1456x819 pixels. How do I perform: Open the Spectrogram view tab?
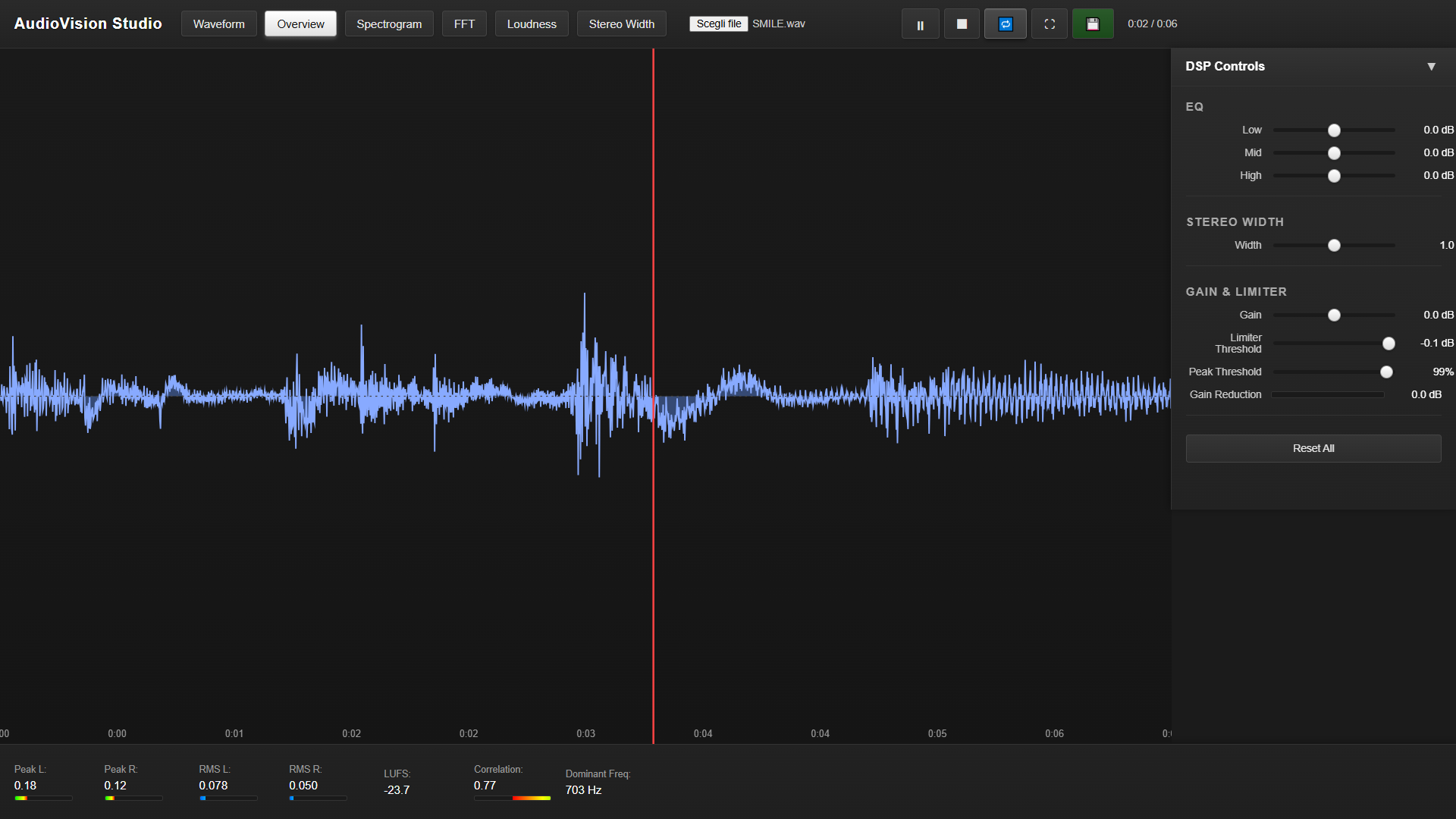(389, 24)
